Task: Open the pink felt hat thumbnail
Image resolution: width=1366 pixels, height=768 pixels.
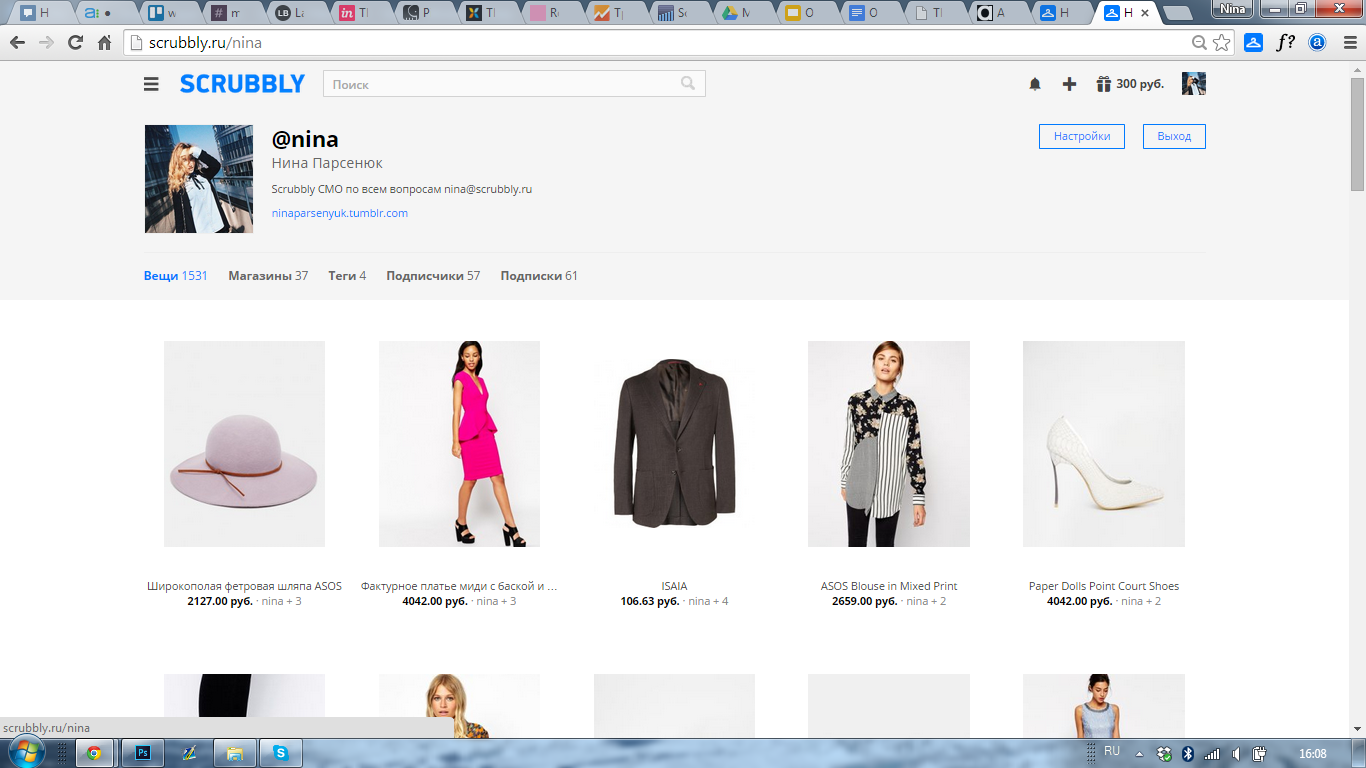Action: (244, 444)
